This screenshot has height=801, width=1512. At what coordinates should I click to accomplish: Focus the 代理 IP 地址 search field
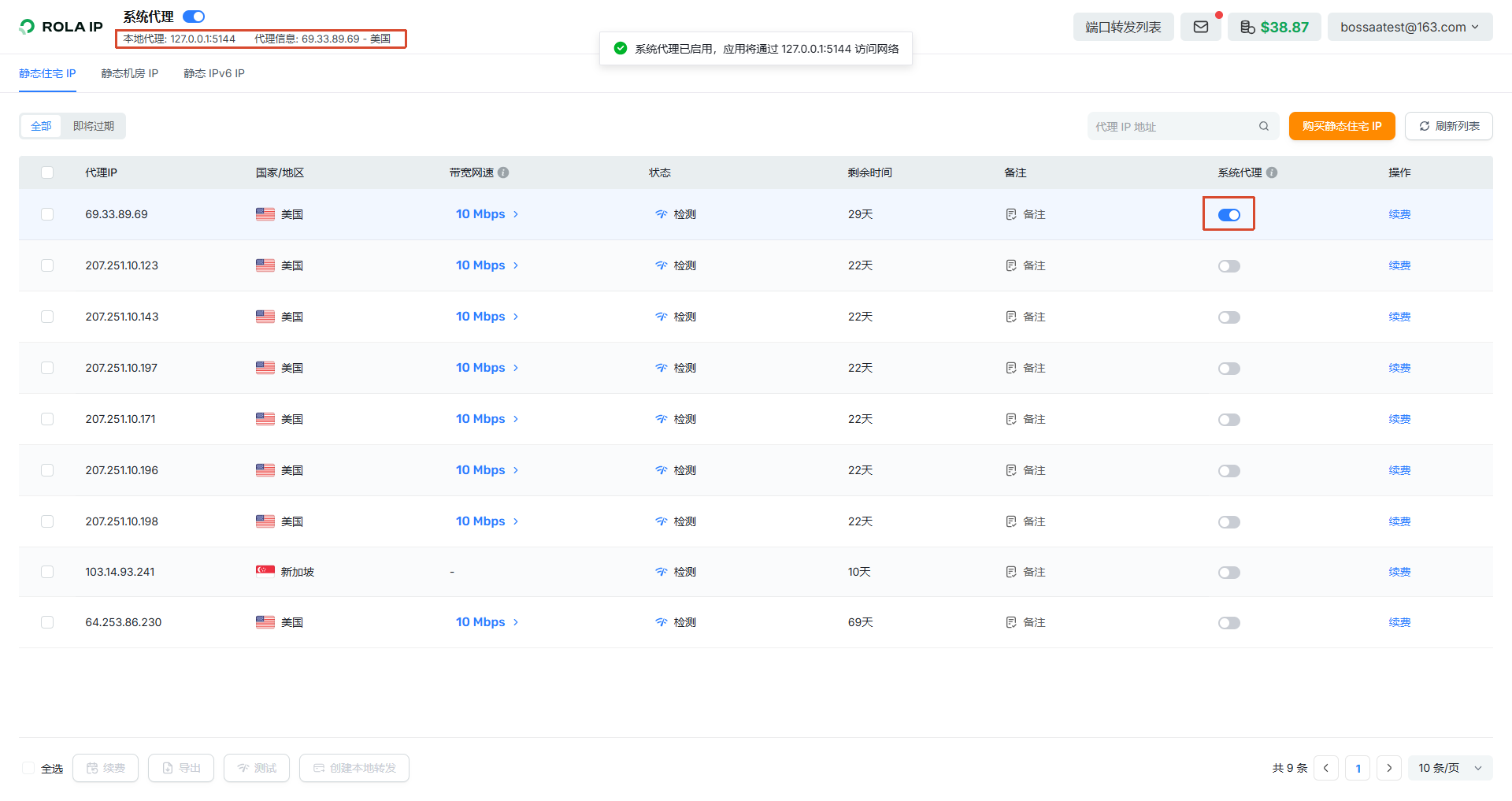(x=1173, y=126)
